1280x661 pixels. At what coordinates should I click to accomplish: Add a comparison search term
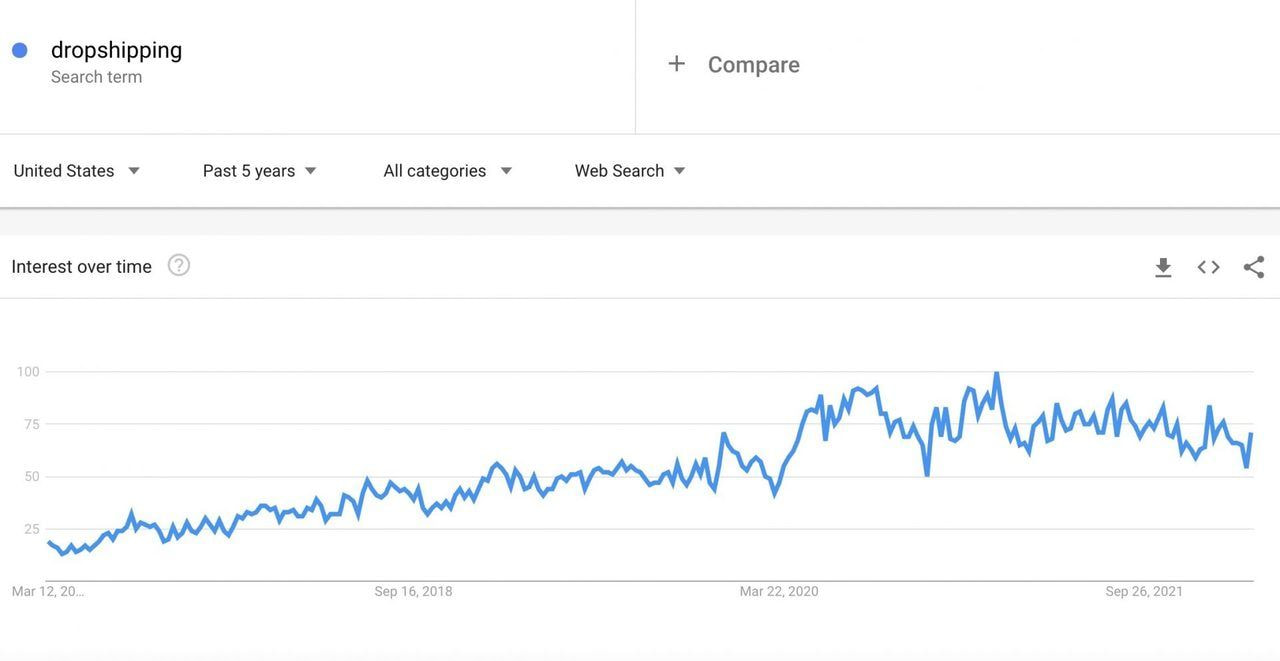click(x=735, y=63)
